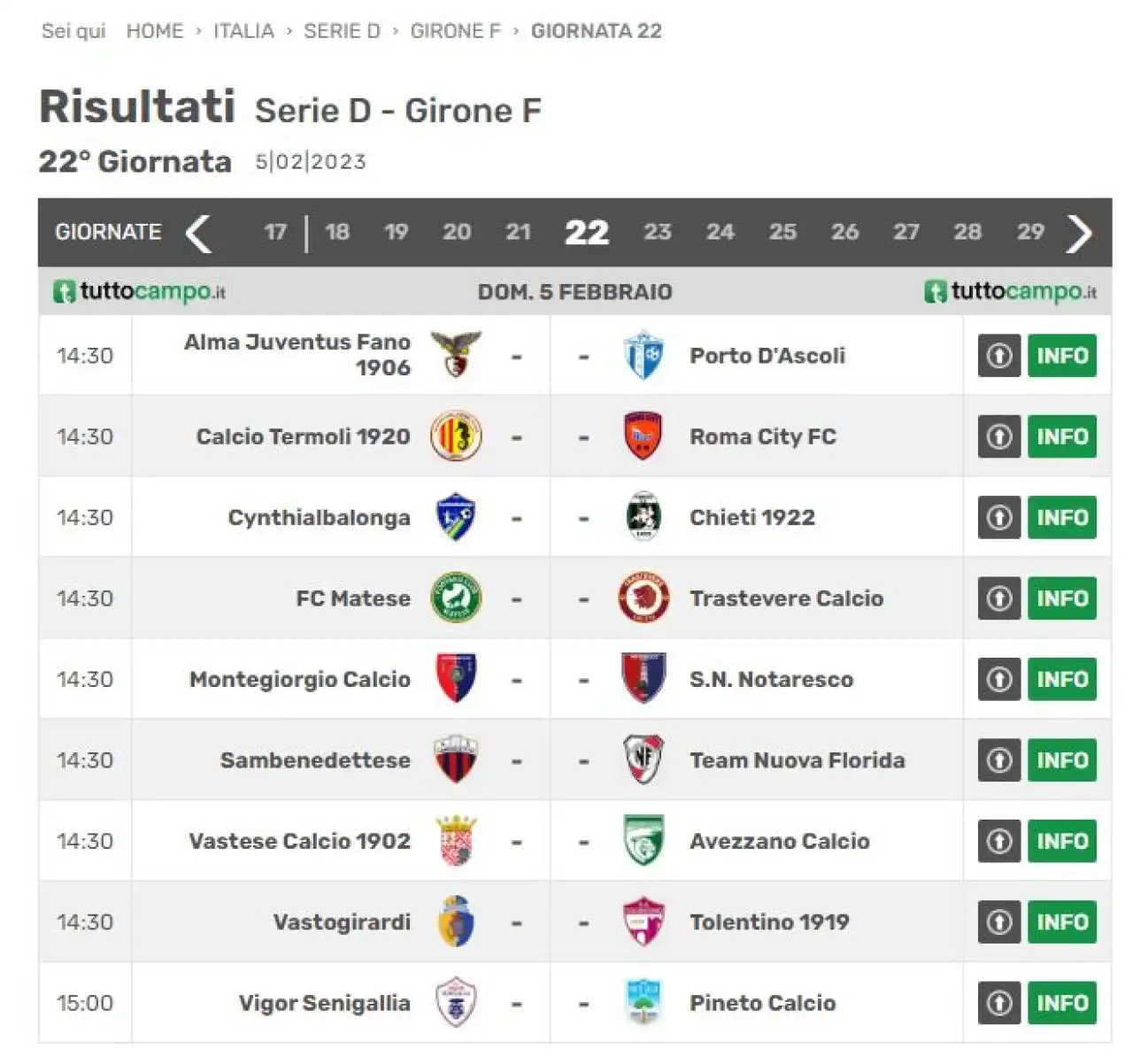Click the Roma City FC team logo

pyautogui.click(x=643, y=436)
